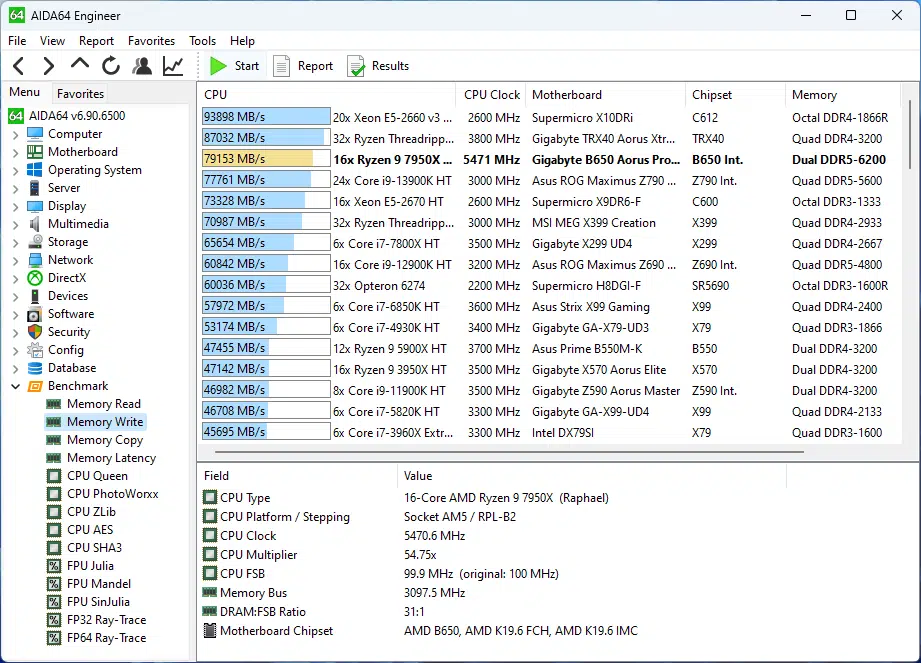Expand the Storage tree node
This screenshot has width=921, height=663.
[x=15, y=242]
